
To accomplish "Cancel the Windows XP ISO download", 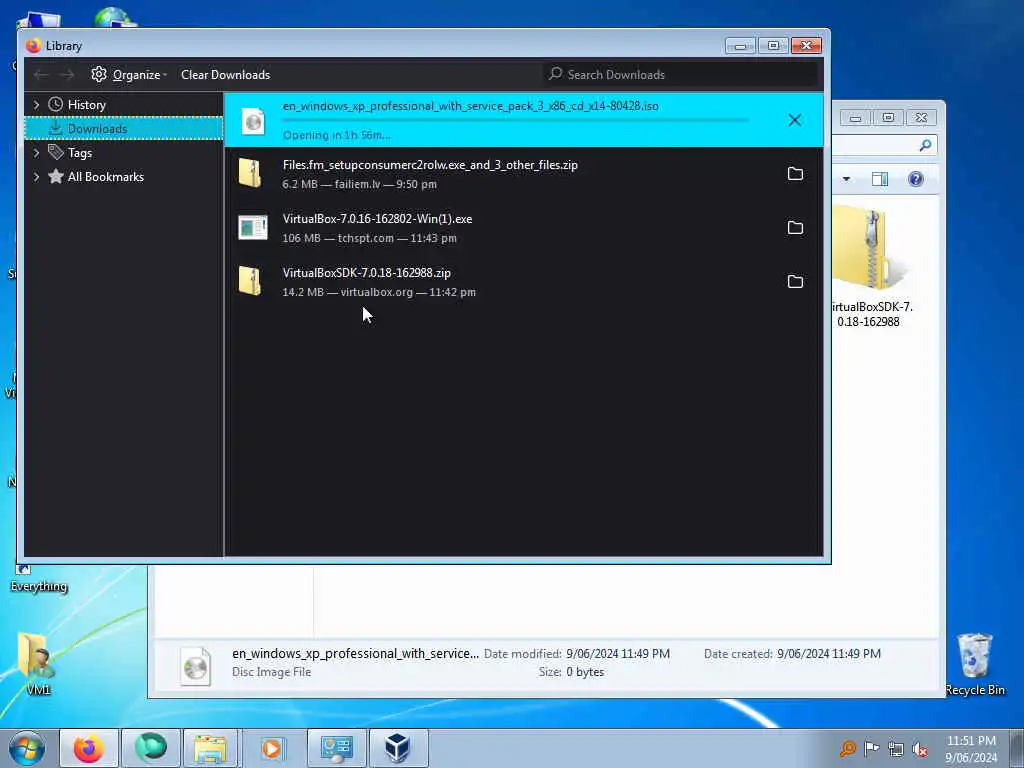I will pos(794,120).
